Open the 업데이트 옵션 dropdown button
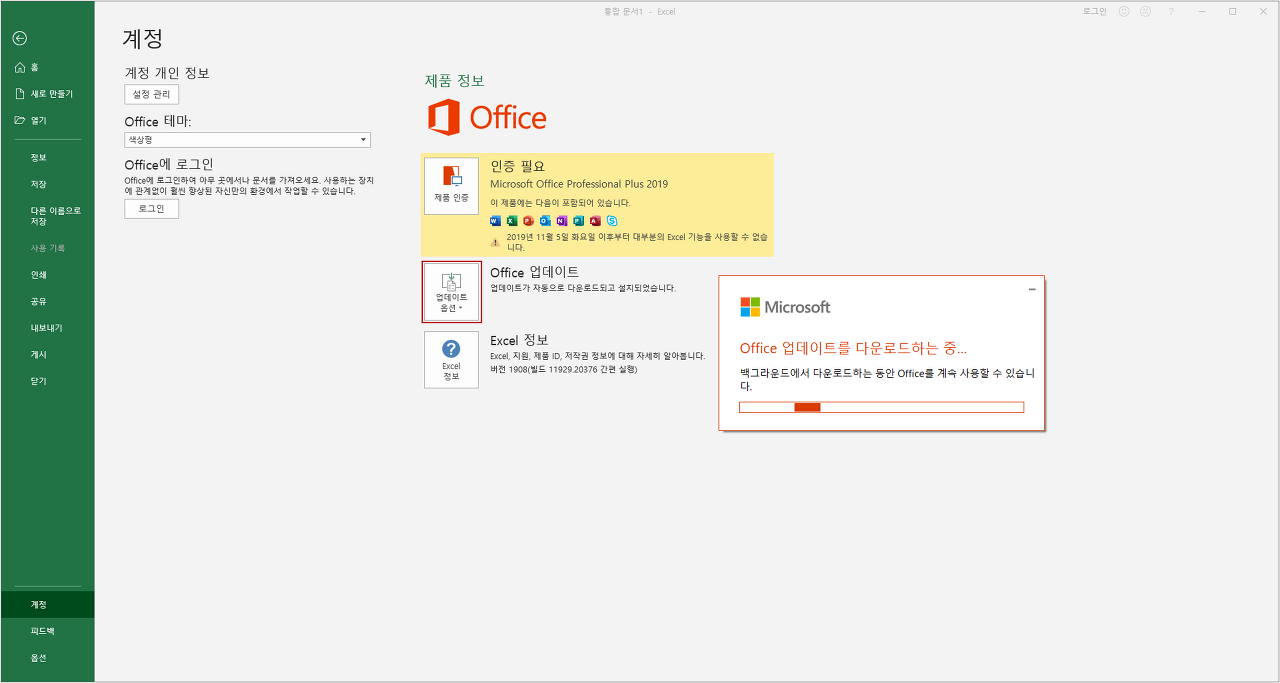This screenshot has height=683, width=1280. [x=451, y=292]
